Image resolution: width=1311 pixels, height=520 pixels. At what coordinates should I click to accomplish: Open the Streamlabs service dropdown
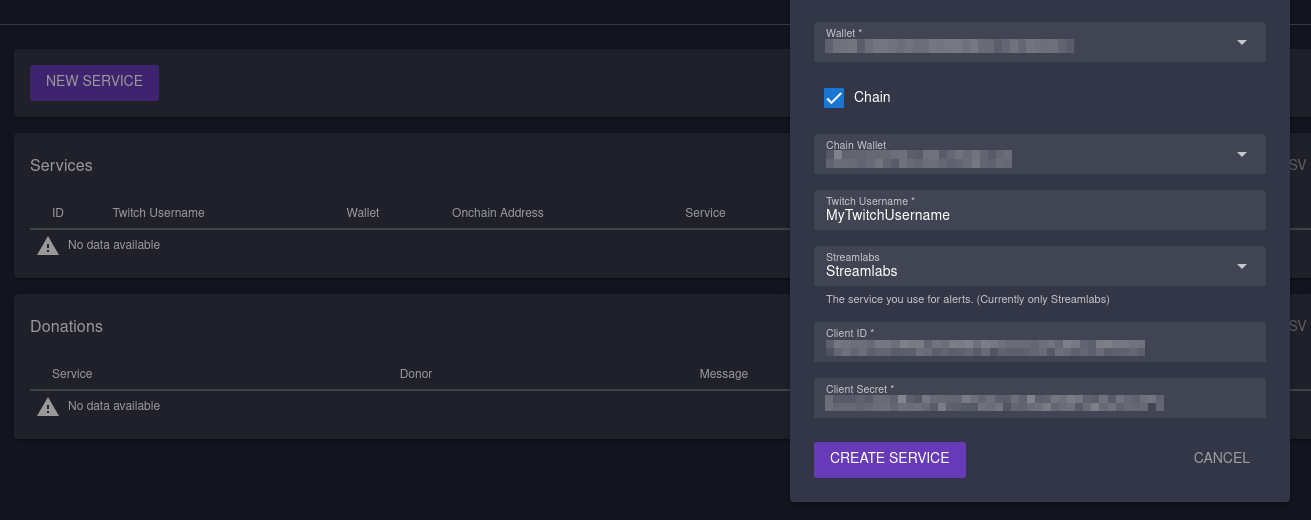point(1241,266)
